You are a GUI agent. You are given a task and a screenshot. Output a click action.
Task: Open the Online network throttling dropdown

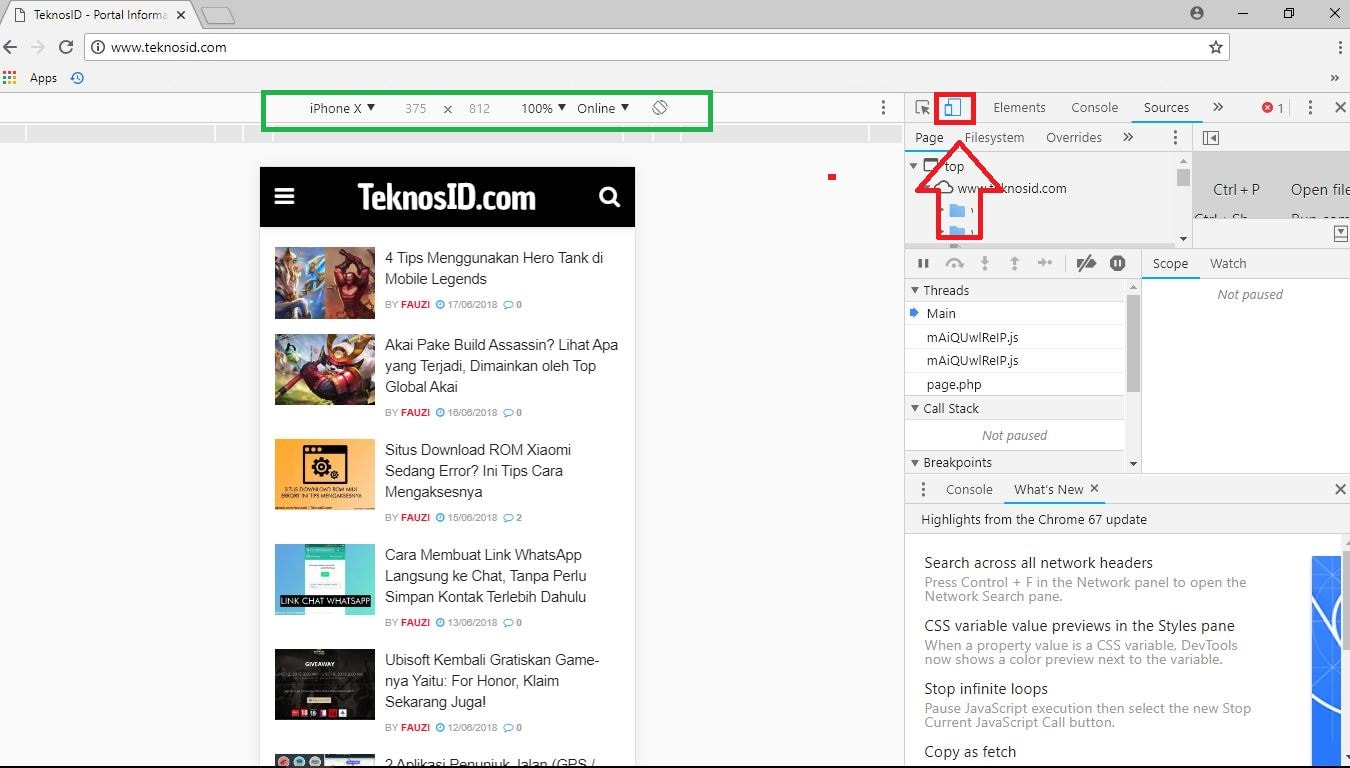[603, 108]
